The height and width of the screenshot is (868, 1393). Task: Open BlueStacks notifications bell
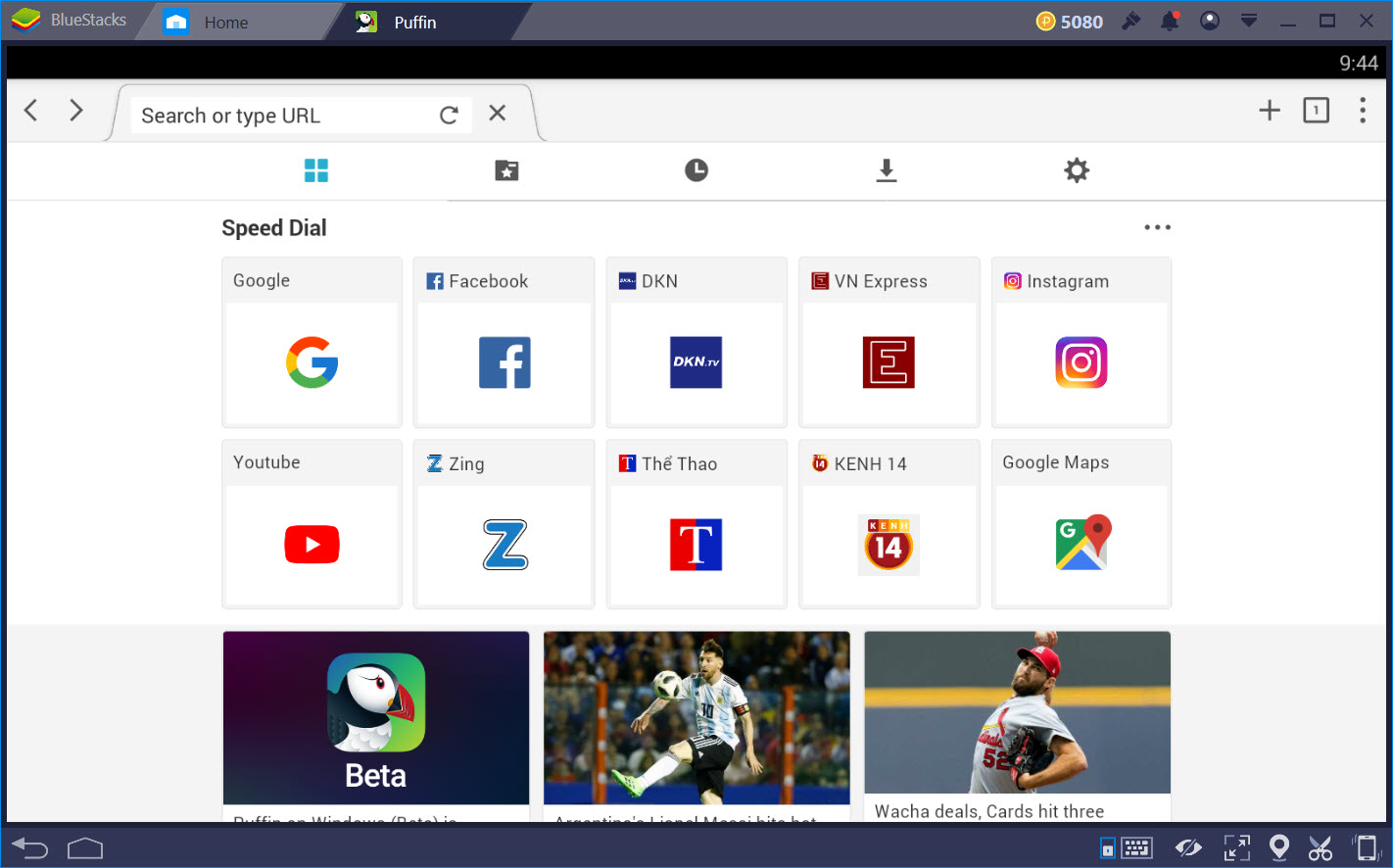1171,21
